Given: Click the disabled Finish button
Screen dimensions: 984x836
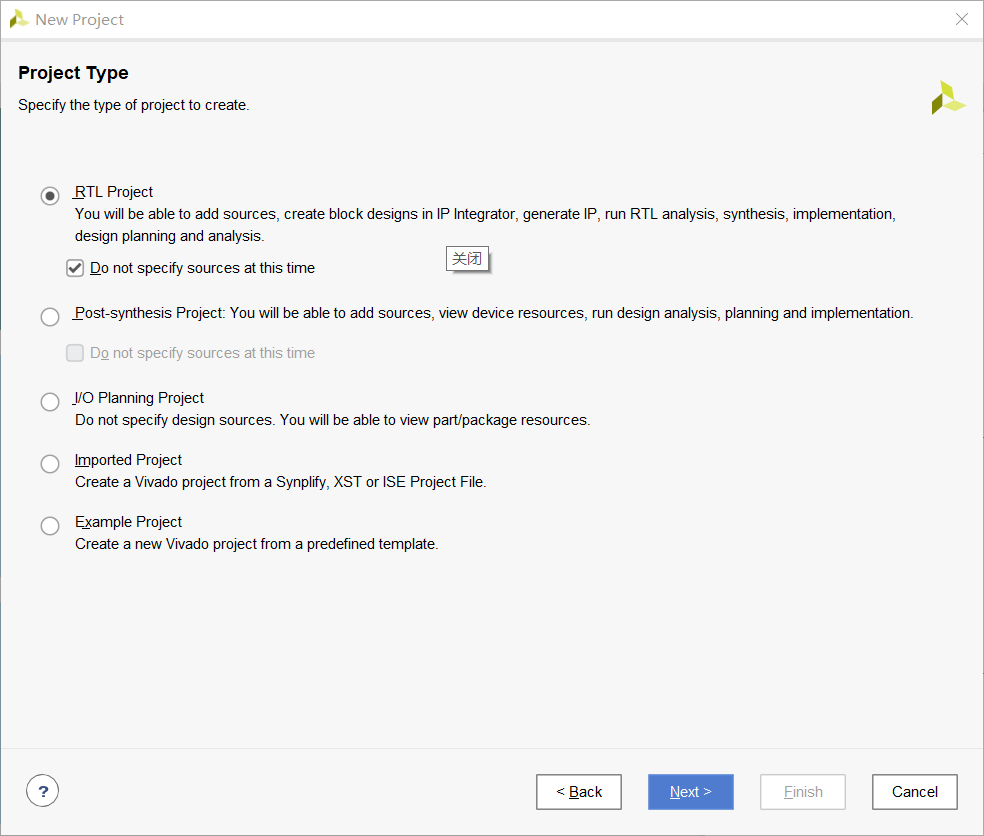Looking at the screenshot, I should tap(803, 792).
